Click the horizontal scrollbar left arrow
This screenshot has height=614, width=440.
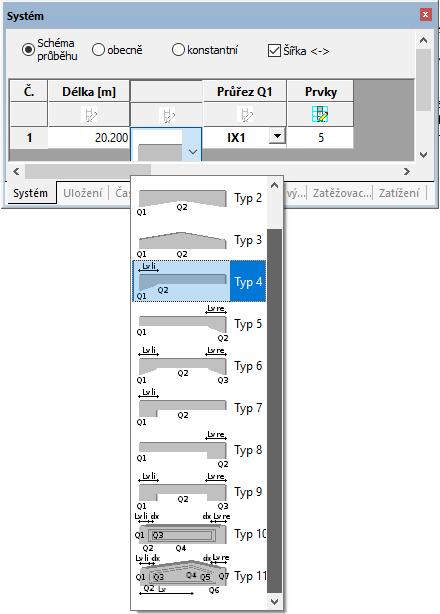point(16,171)
